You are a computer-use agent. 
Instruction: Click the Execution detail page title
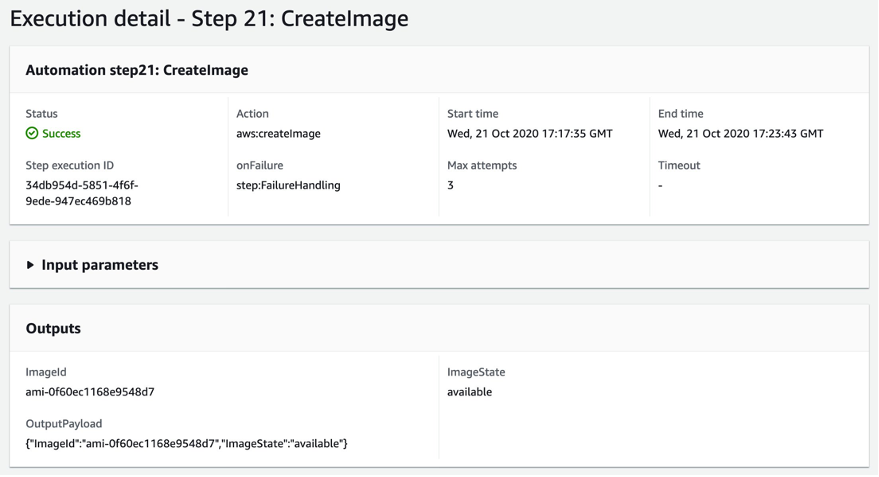209,19
